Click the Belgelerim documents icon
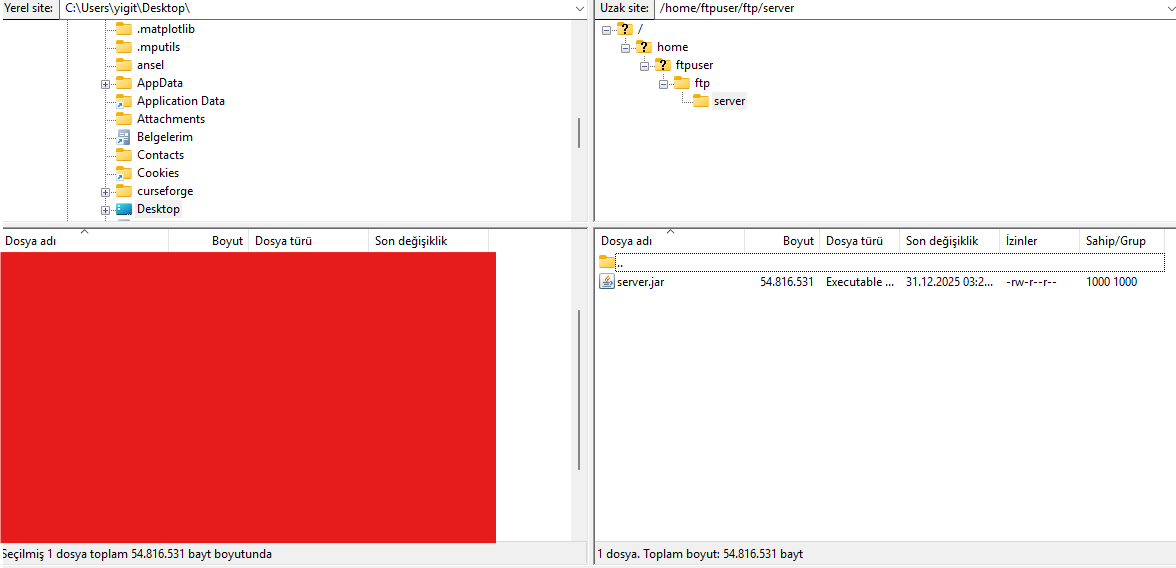 click(124, 137)
